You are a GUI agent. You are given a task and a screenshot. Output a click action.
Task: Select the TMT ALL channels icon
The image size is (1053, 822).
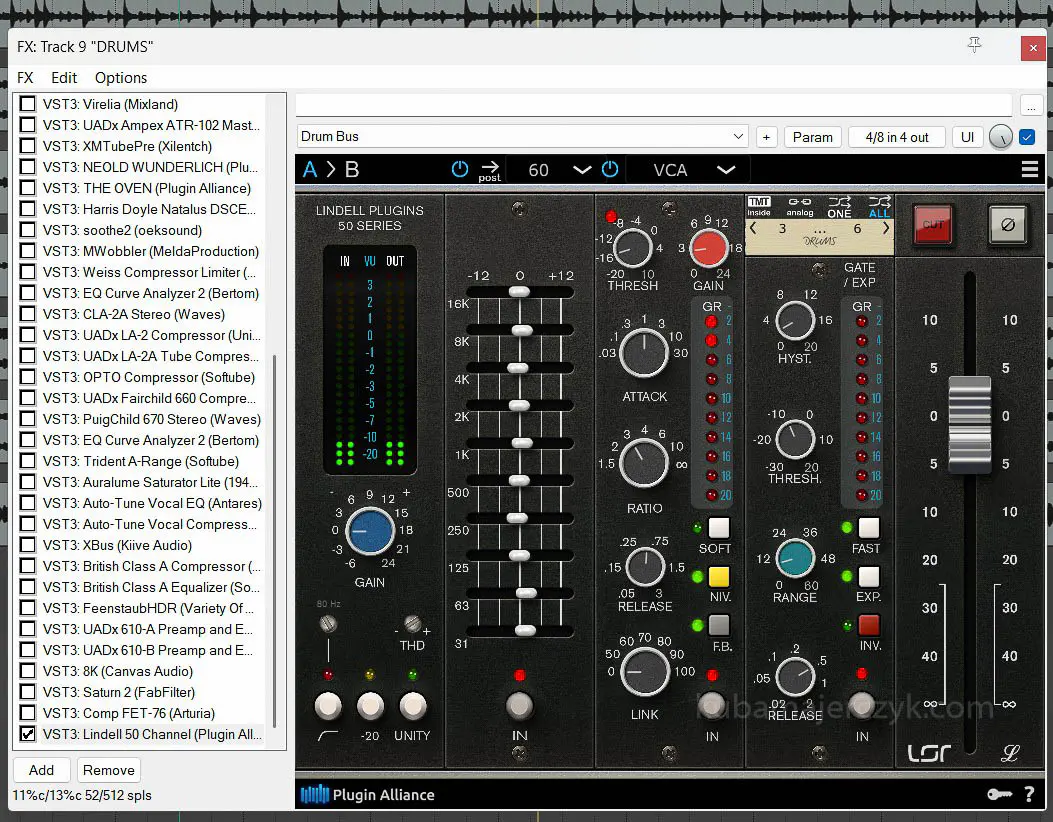click(x=879, y=205)
